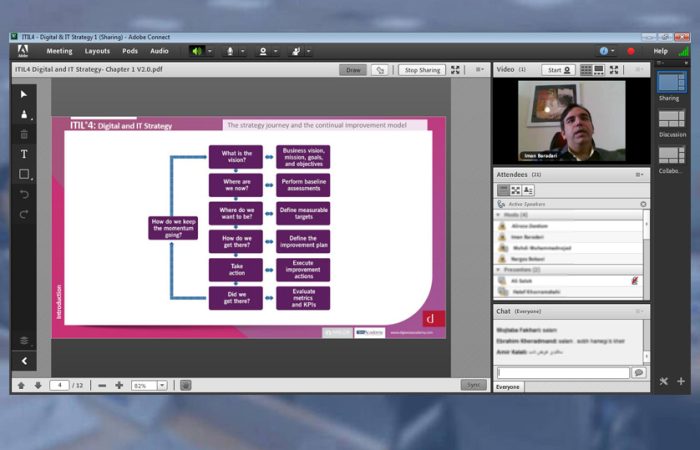
Task: Open the Help menu
Action: click(660, 51)
